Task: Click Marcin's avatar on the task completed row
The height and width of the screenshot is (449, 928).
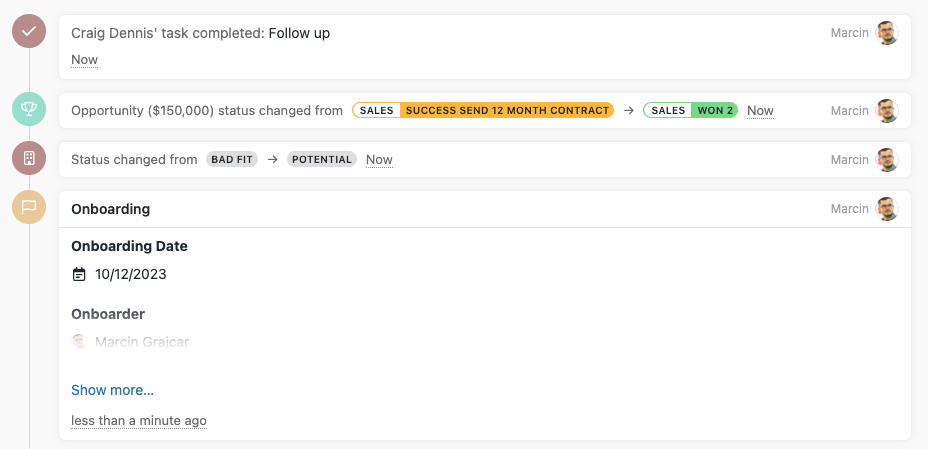Action: 887,33
